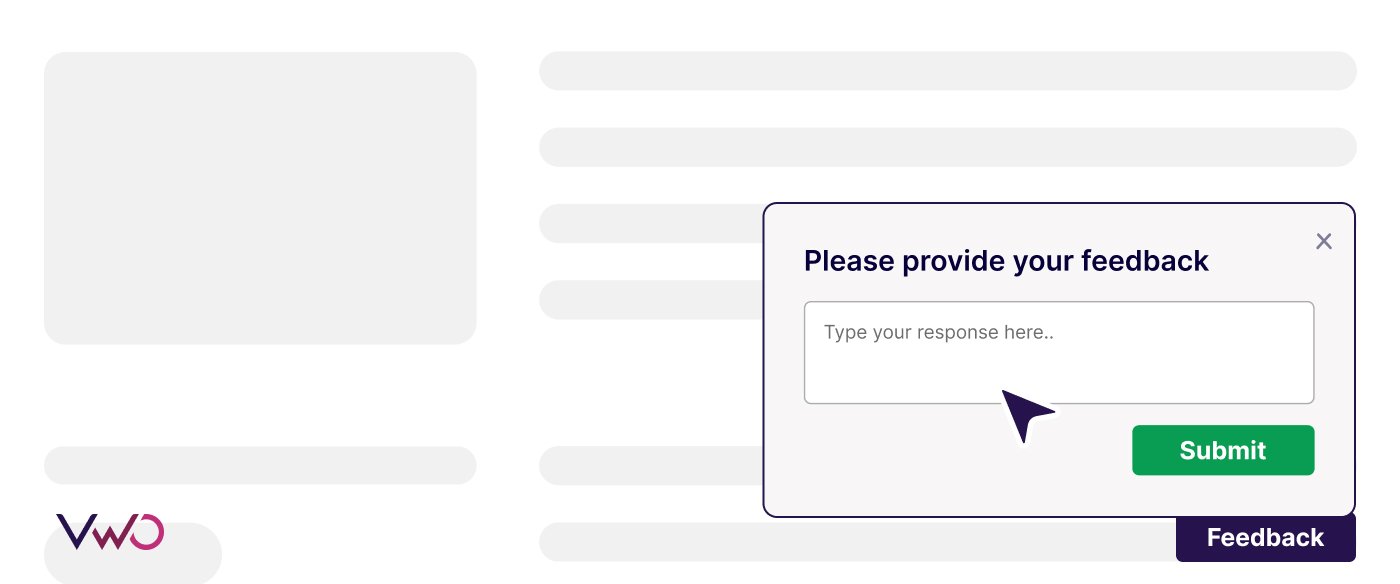Click the green Submit button
The width and height of the screenshot is (1400, 584).
(x=1222, y=450)
